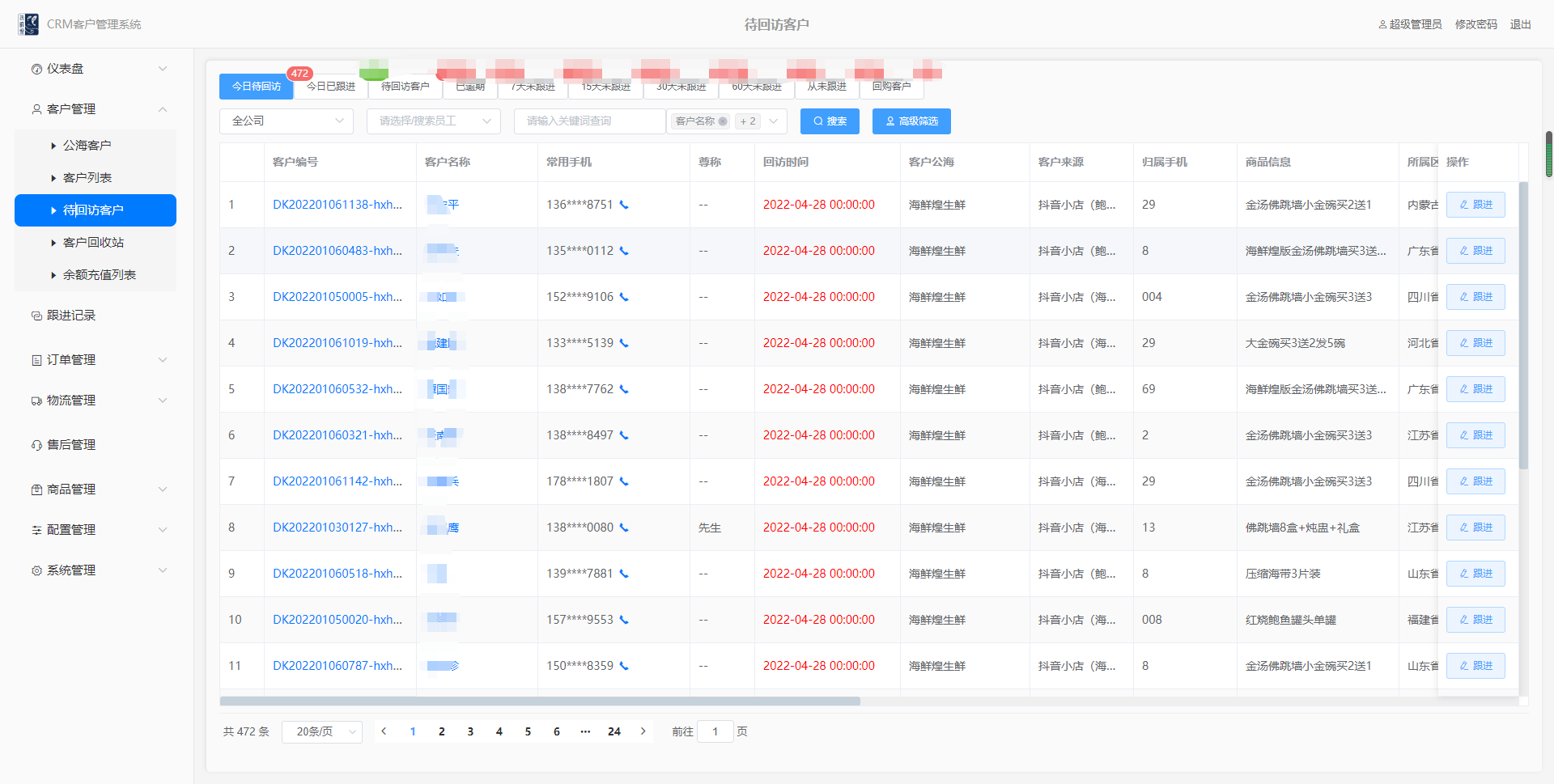Click the 系统管理 gear icon
This screenshot has height=784, width=1554.
(x=36, y=570)
